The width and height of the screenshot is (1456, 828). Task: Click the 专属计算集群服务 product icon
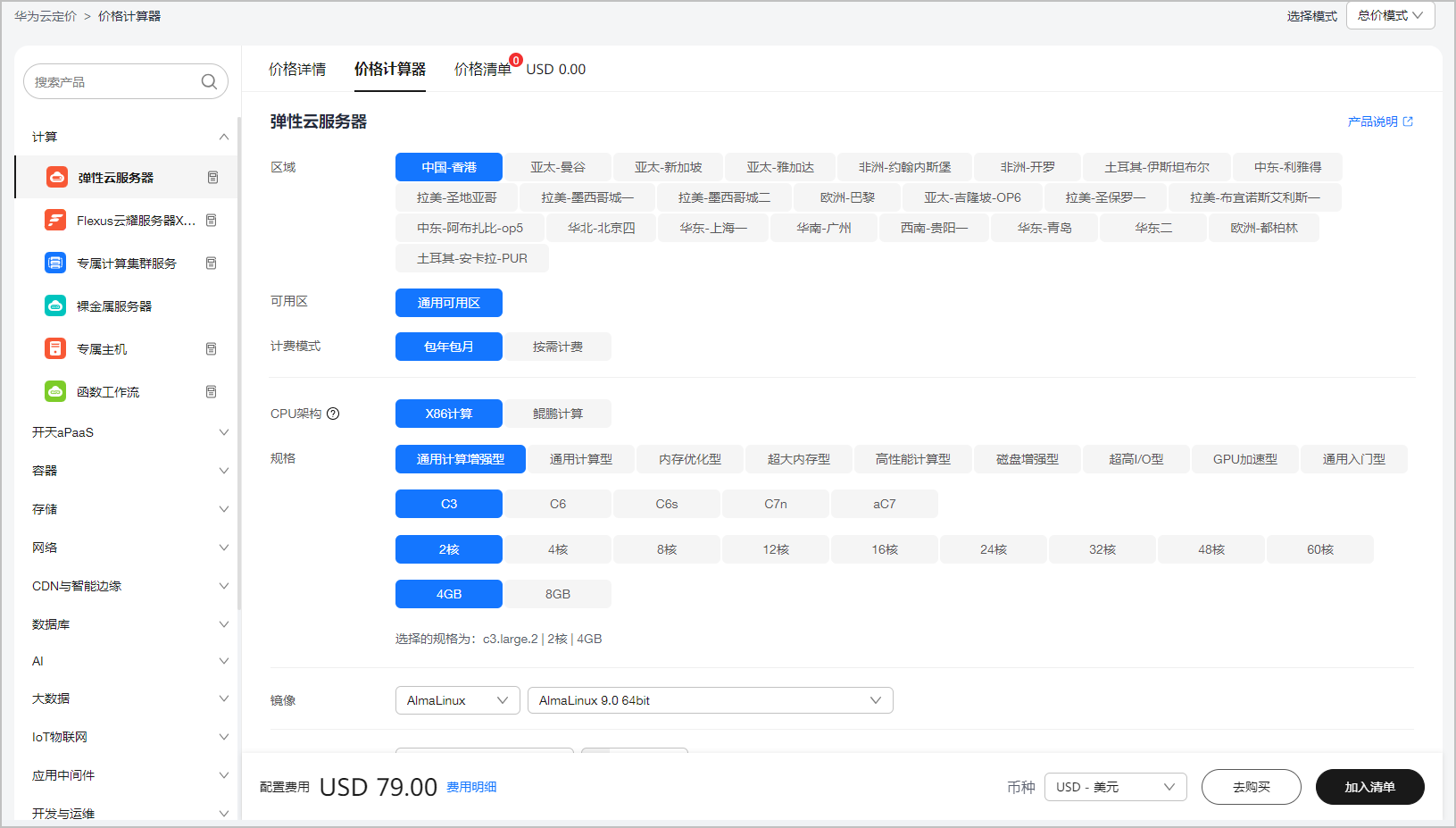click(x=55, y=263)
